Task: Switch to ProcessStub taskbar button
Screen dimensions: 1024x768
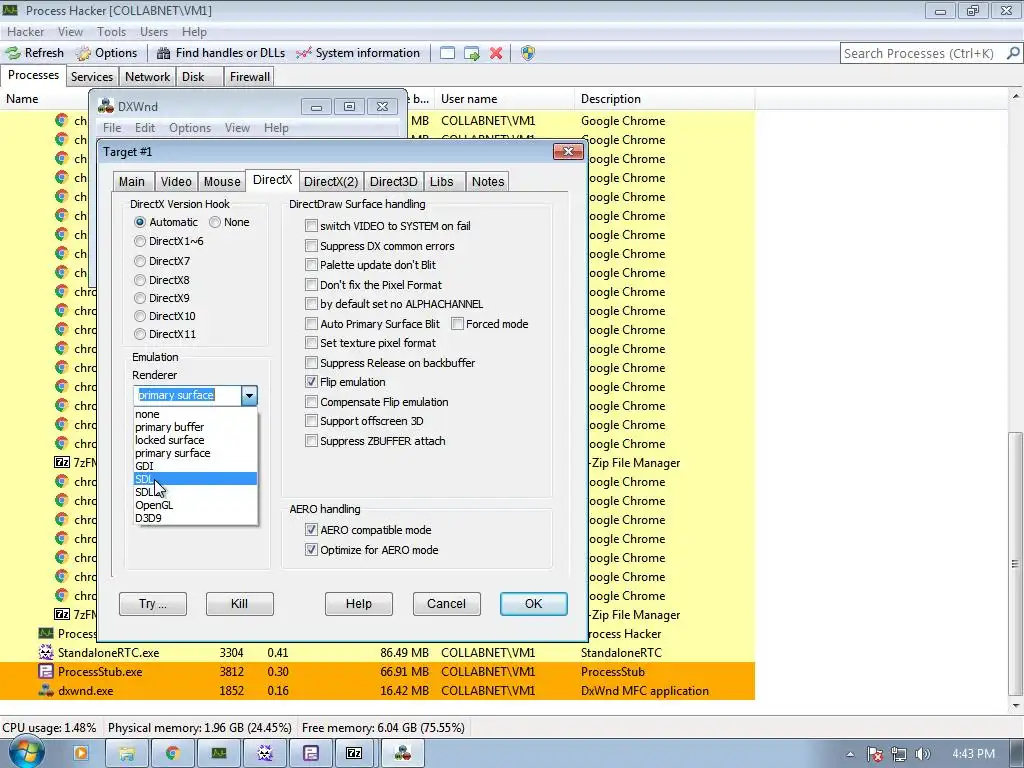Action: point(311,753)
